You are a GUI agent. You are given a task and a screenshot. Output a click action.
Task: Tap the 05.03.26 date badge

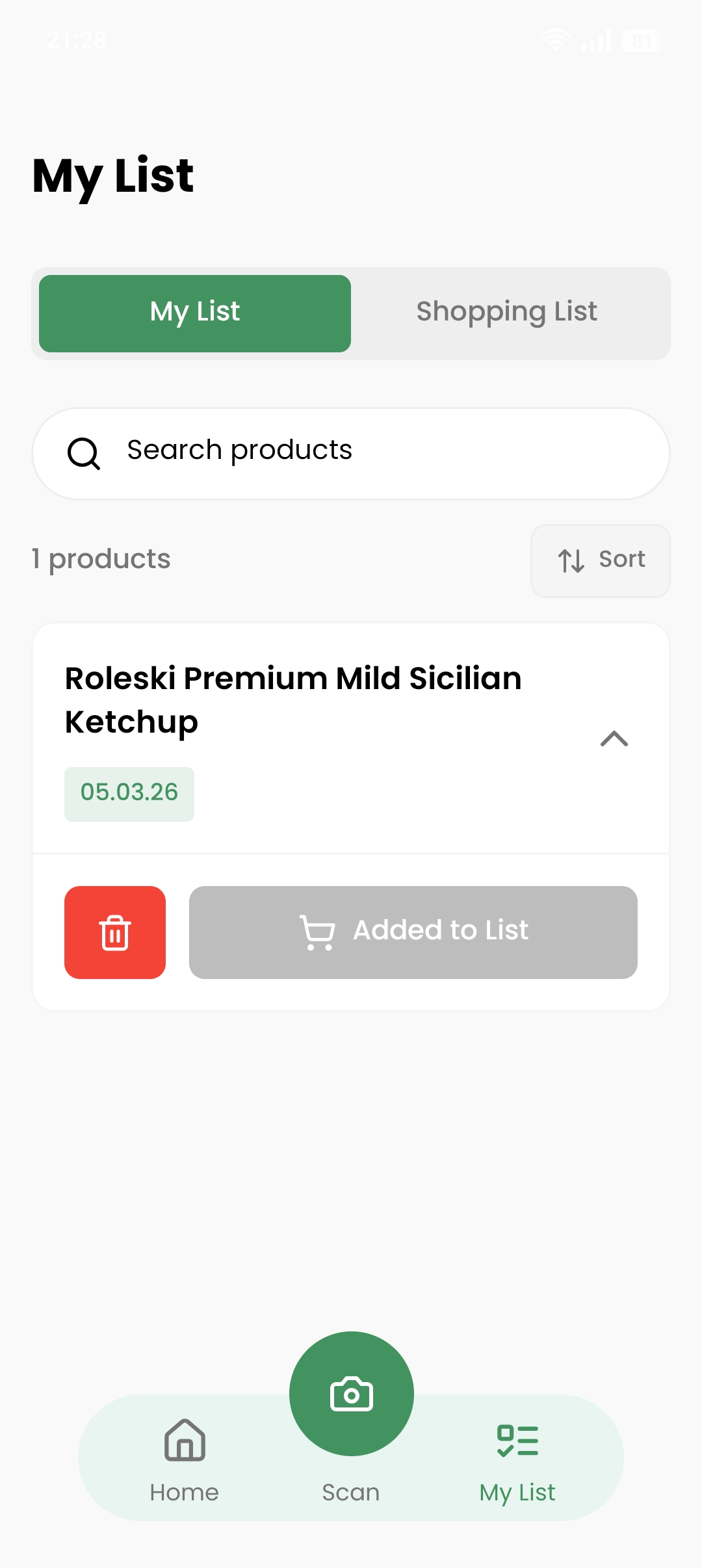[129, 794]
